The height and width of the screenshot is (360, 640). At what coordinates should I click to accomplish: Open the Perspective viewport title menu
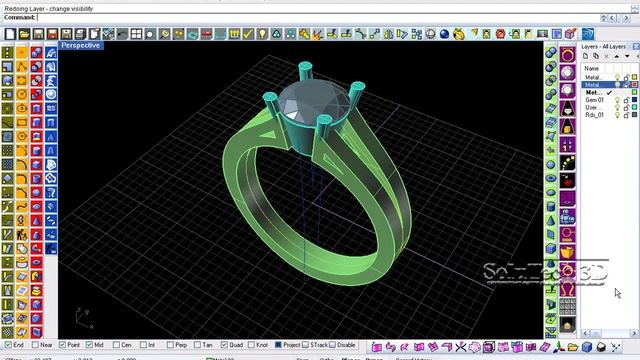(x=80, y=45)
